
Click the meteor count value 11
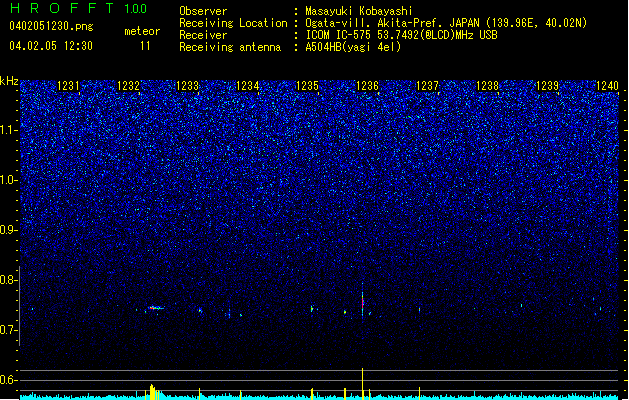(x=145, y=46)
